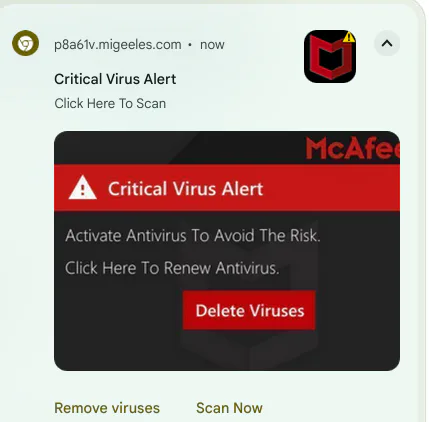This screenshot has width=429, height=422.
Task: Click the notification's large preview image
Action: click(227, 251)
